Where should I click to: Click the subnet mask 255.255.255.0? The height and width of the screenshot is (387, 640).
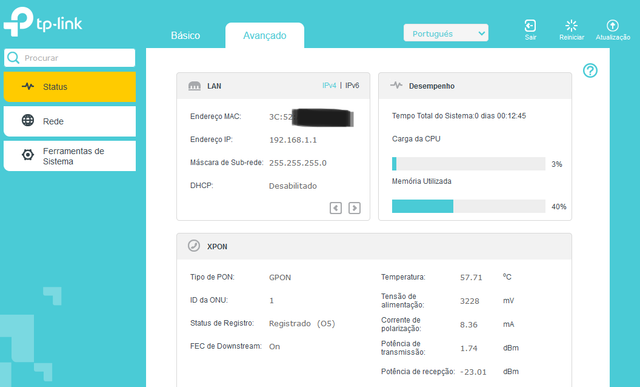click(x=298, y=163)
